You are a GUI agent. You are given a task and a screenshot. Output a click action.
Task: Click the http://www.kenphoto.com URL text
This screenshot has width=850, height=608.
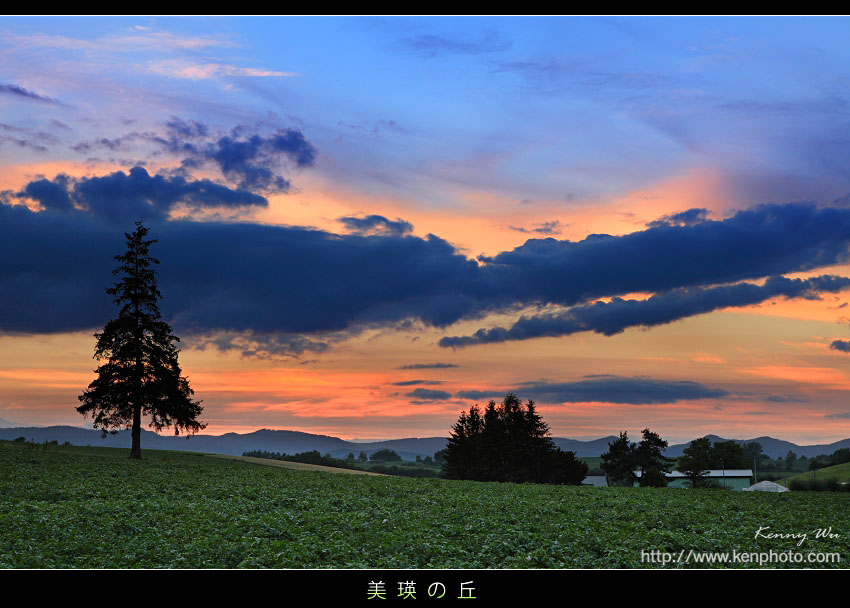[x=740, y=557]
